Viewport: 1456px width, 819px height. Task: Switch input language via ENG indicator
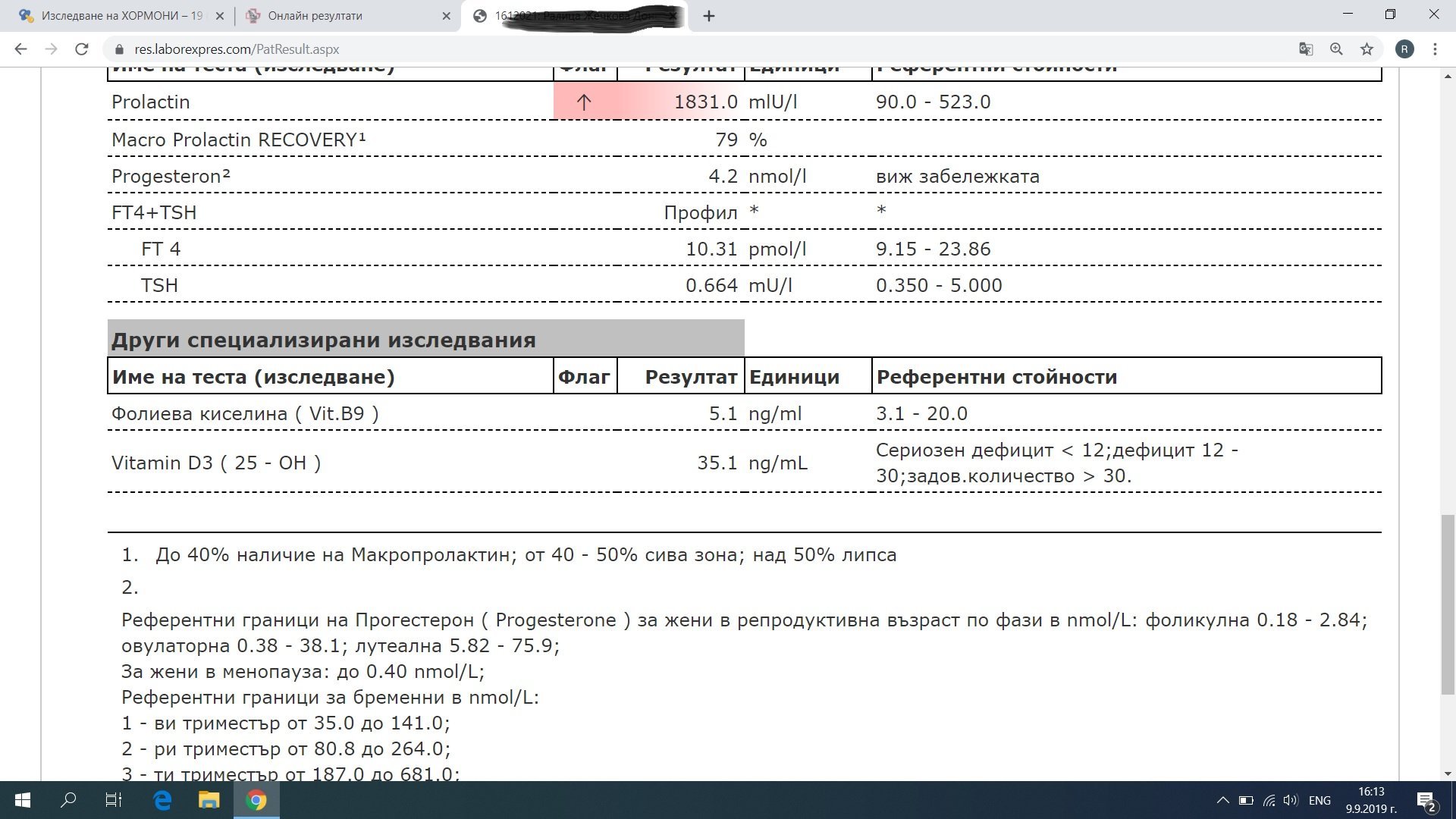tap(1319, 800)
